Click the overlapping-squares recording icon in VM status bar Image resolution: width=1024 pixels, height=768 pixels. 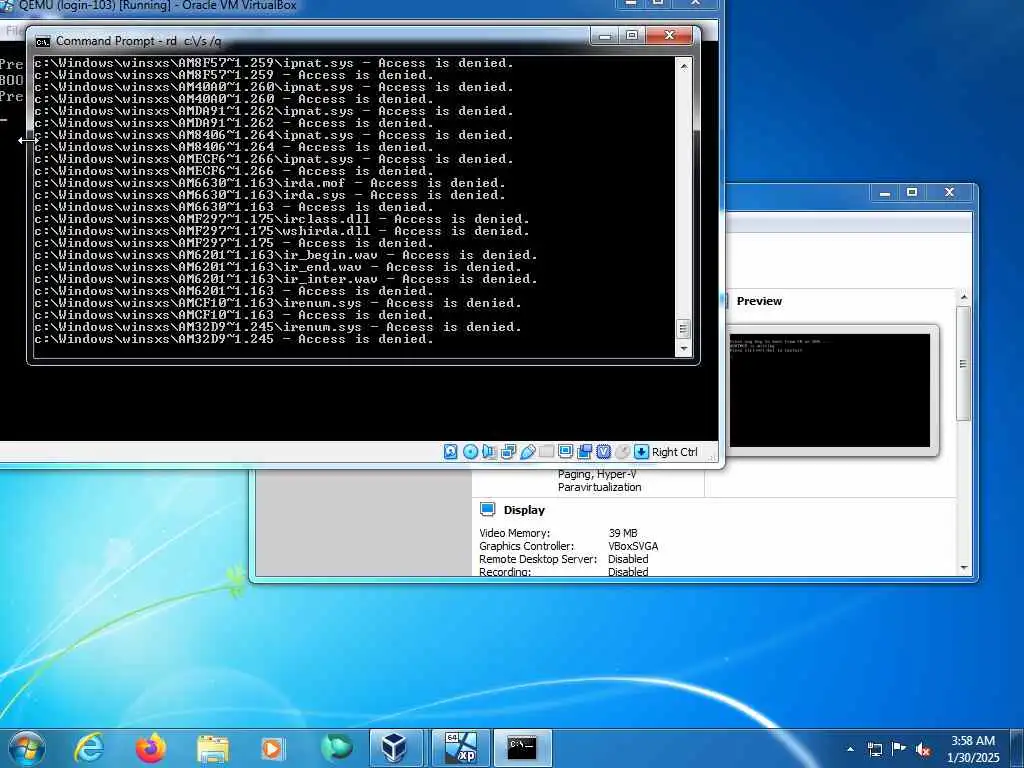pyautogui.click(x=584, y=452)
